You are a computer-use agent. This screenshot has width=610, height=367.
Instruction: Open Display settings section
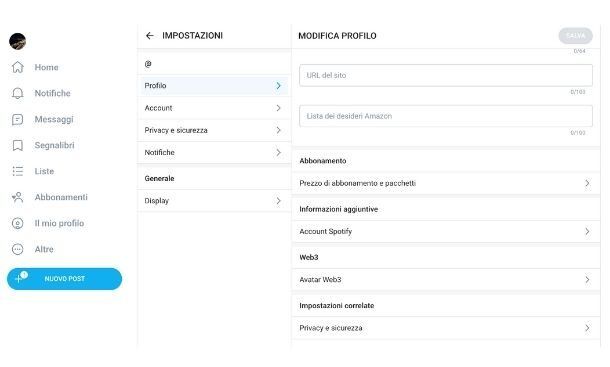pyautogui.click(x=213, y=201)
